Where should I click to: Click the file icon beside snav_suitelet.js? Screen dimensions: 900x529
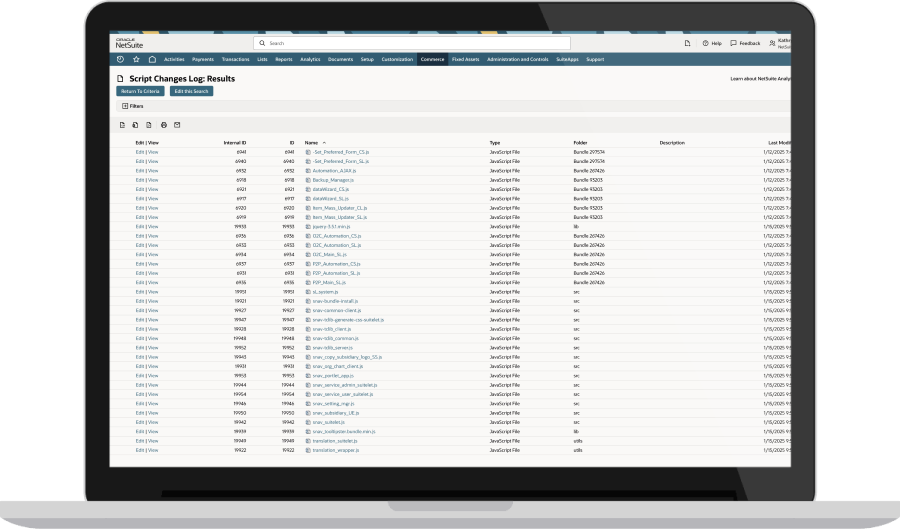(308, 422)
